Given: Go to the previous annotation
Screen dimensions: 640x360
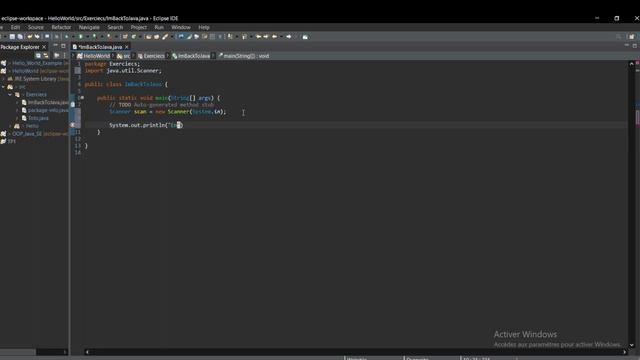Looking at the screenshot, I should pos(244,37).
